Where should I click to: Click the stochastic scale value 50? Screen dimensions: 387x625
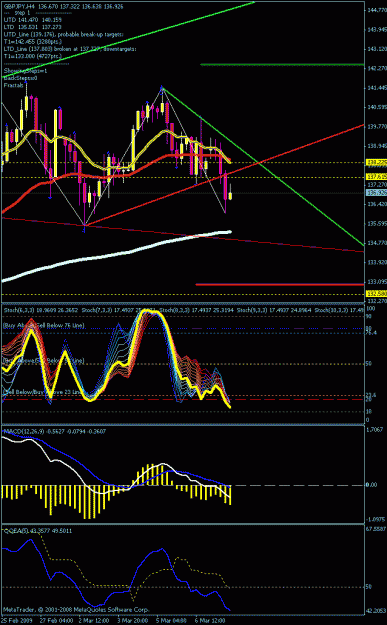(369, 364)
